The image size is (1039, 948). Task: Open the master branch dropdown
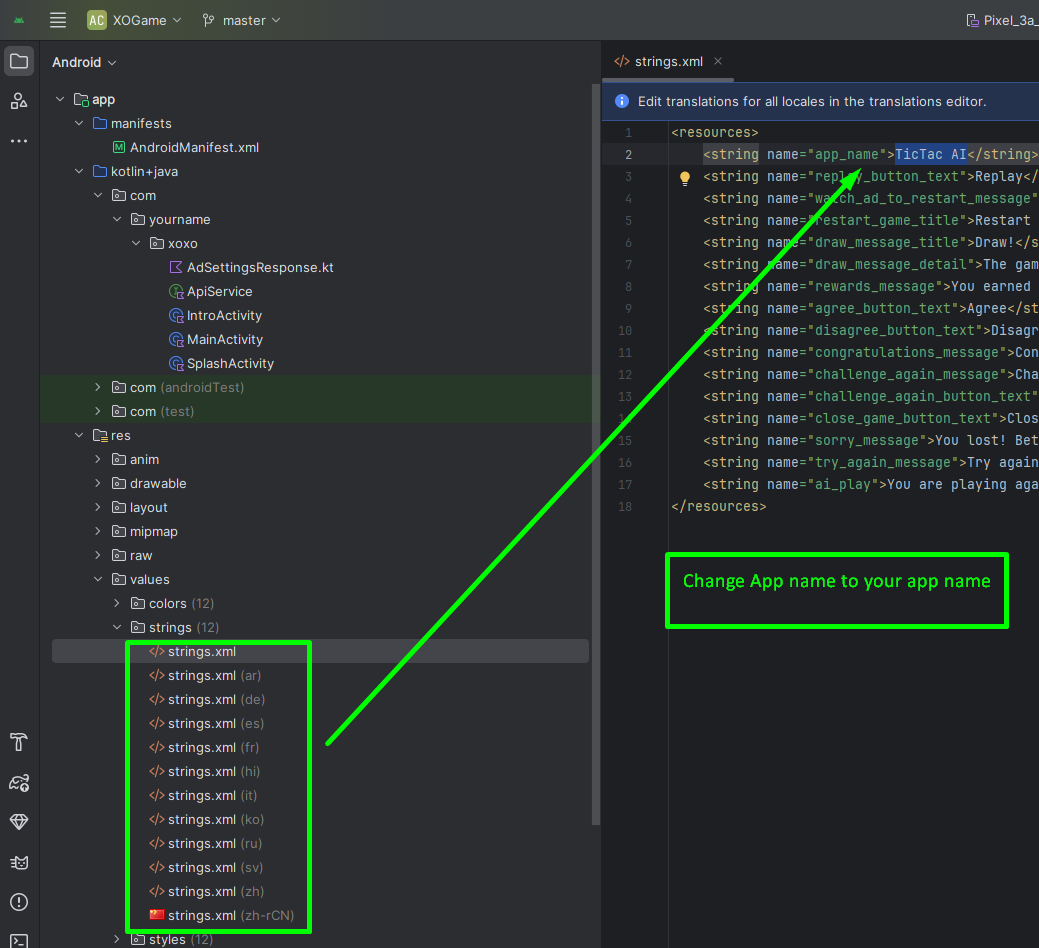point(241,20)
